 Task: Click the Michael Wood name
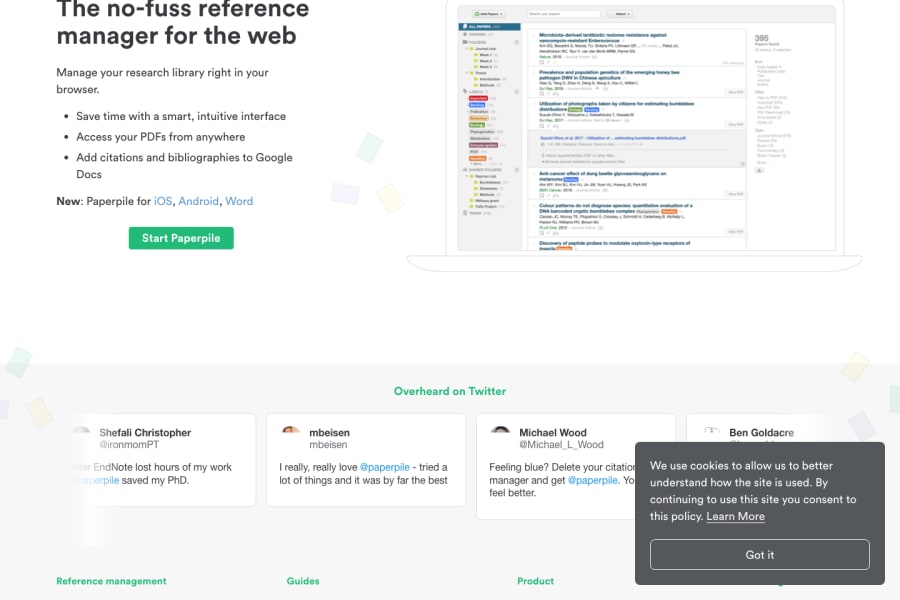coord(553,432)
